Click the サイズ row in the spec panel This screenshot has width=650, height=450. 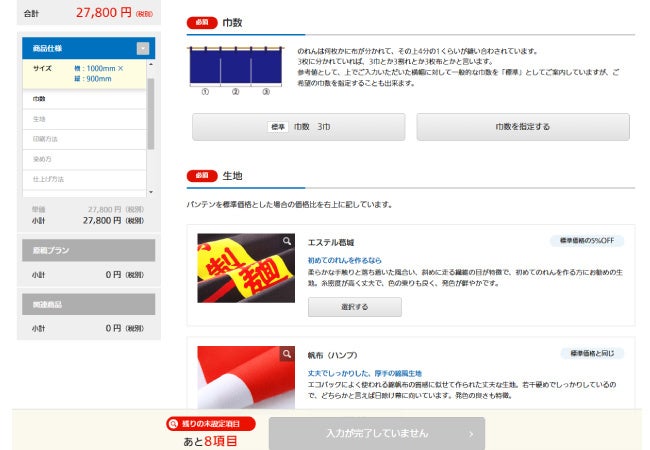click(84, 74)
